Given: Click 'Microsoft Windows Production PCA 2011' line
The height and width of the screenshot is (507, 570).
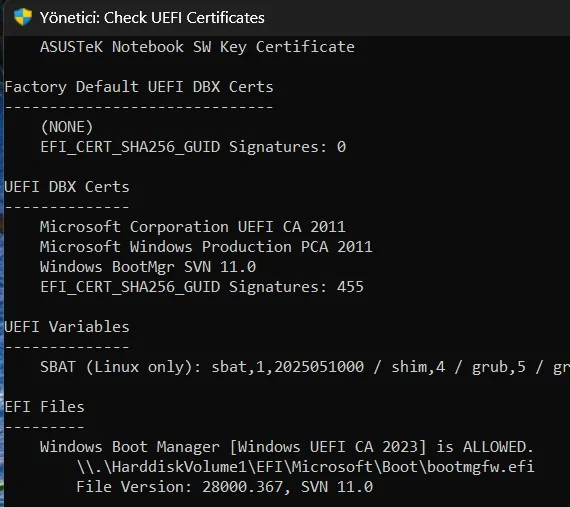Looking at the screenshot, I should (x=206, y=247).
